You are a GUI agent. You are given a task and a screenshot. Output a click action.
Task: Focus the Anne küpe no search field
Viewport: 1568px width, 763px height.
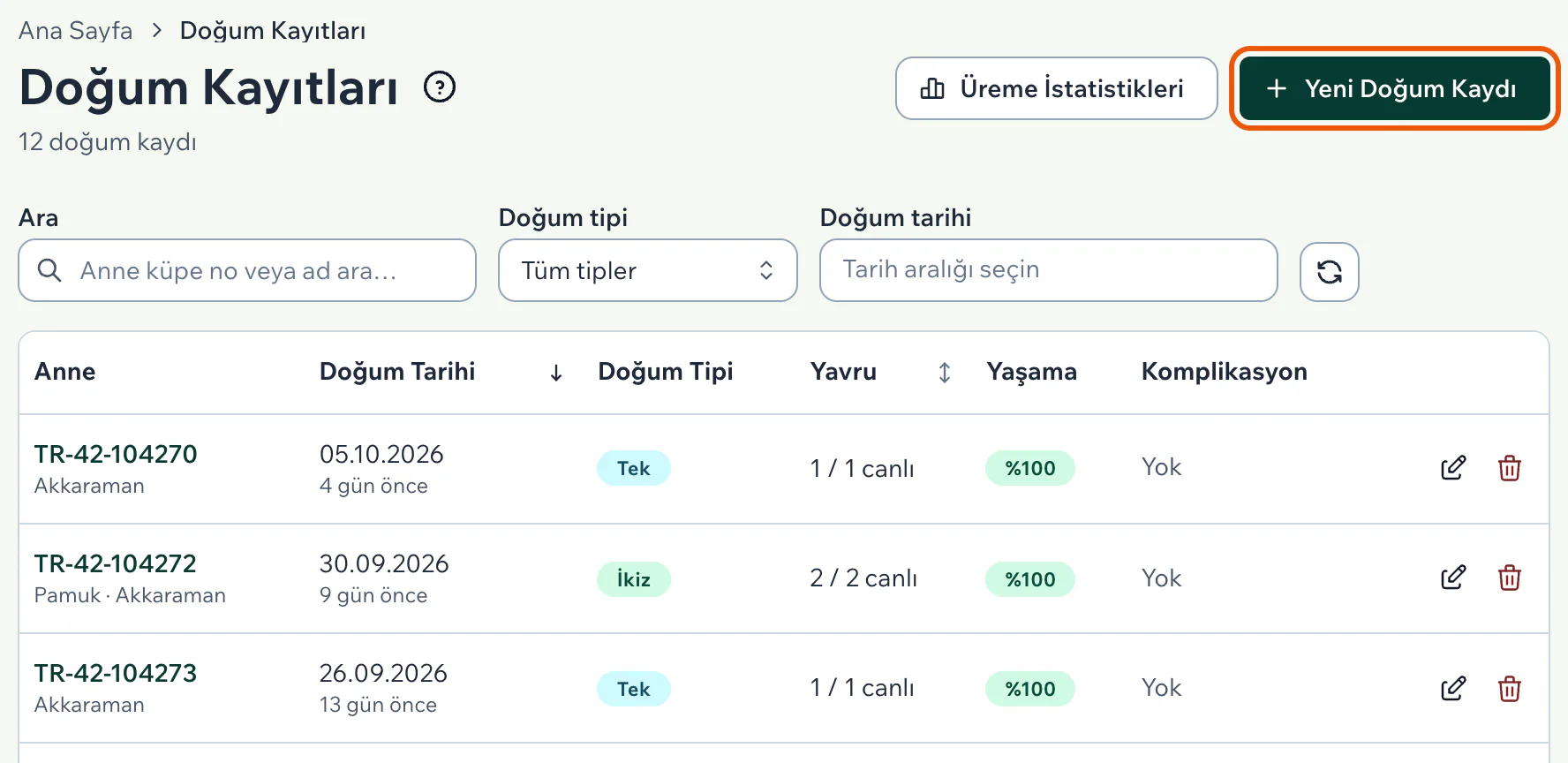[247, 270]
